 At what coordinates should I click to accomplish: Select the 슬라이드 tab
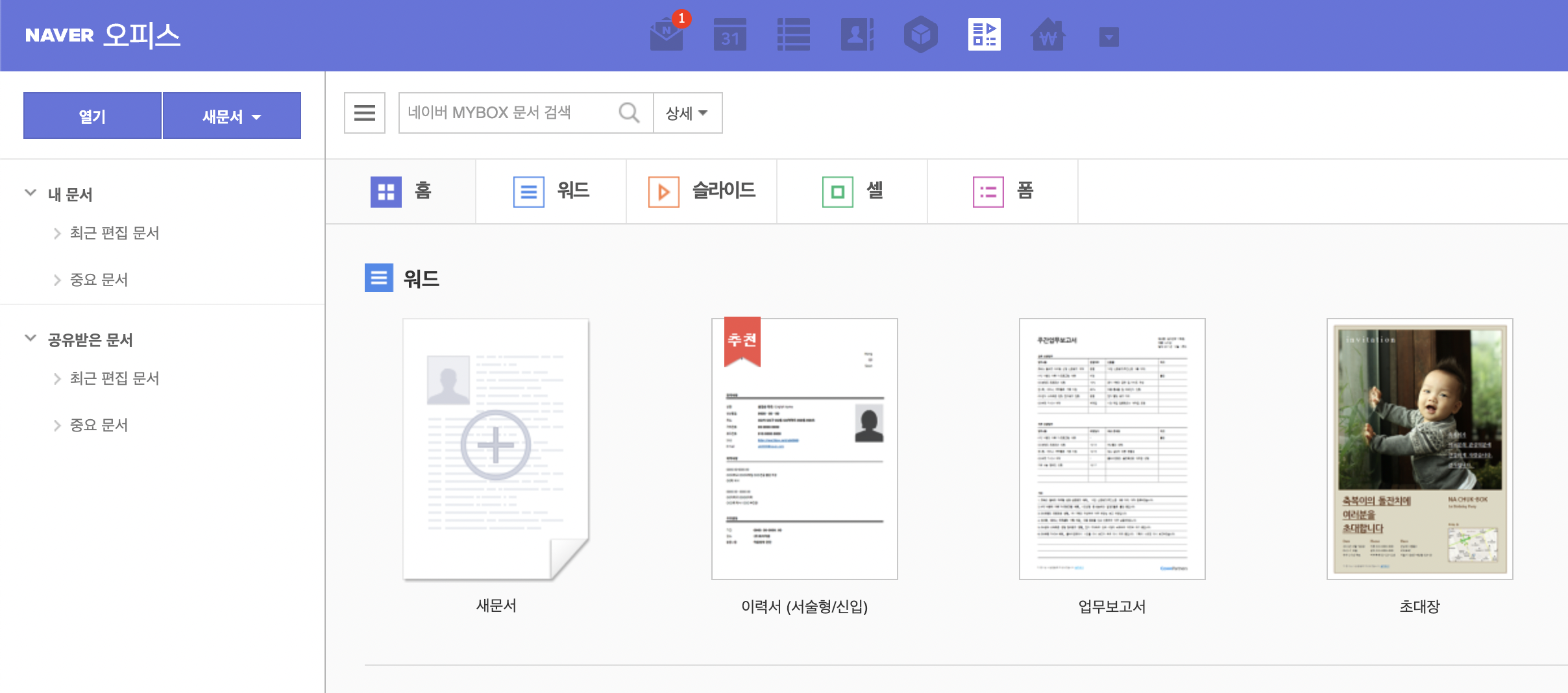pyautogui.click(x=702, y=191)
